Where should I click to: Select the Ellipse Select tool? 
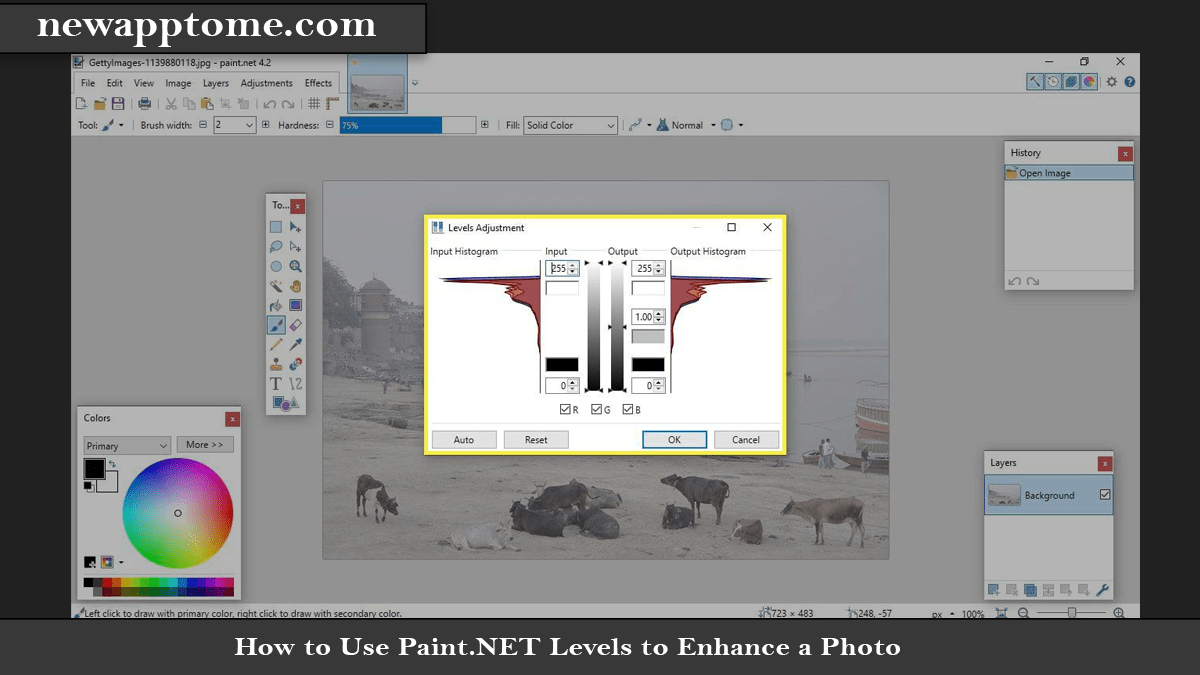tap(276, 266)
